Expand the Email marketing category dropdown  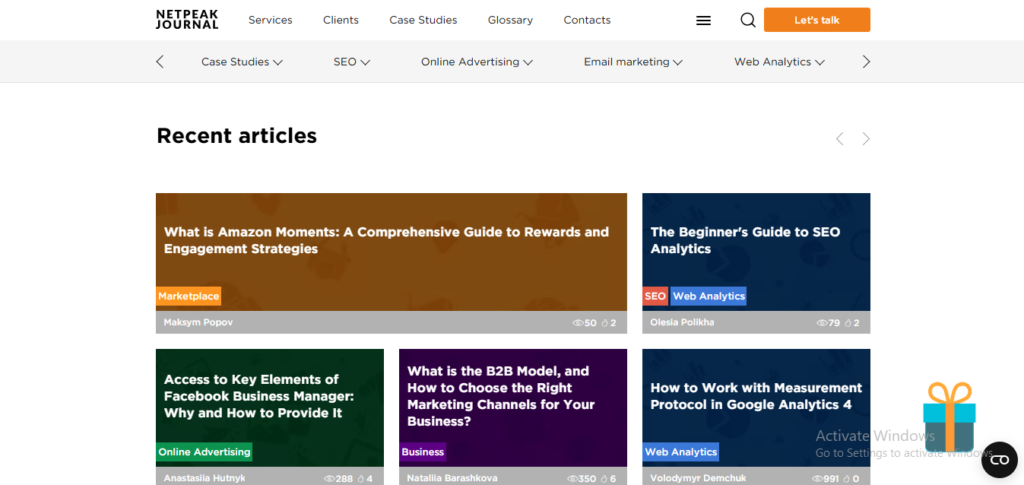pos(633,62)
